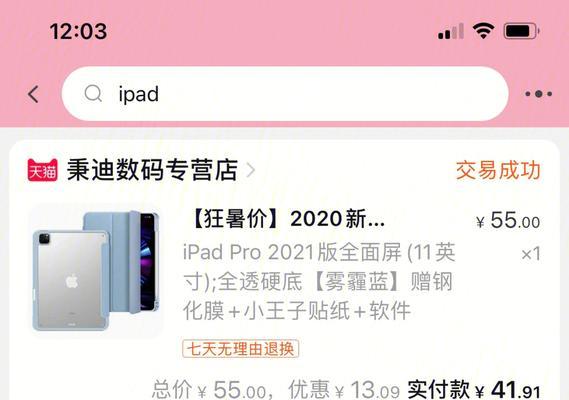Screen dimensions: 569x400
Task: Open the three-dots more menu
Action: 539,94
